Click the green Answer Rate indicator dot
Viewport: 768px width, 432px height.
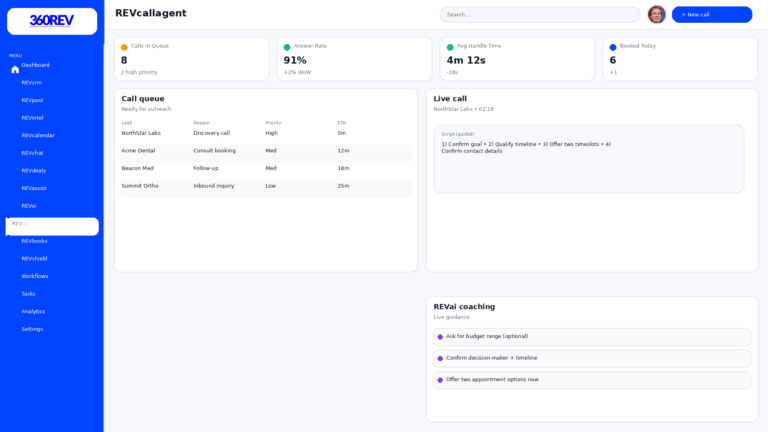point(287,47)
